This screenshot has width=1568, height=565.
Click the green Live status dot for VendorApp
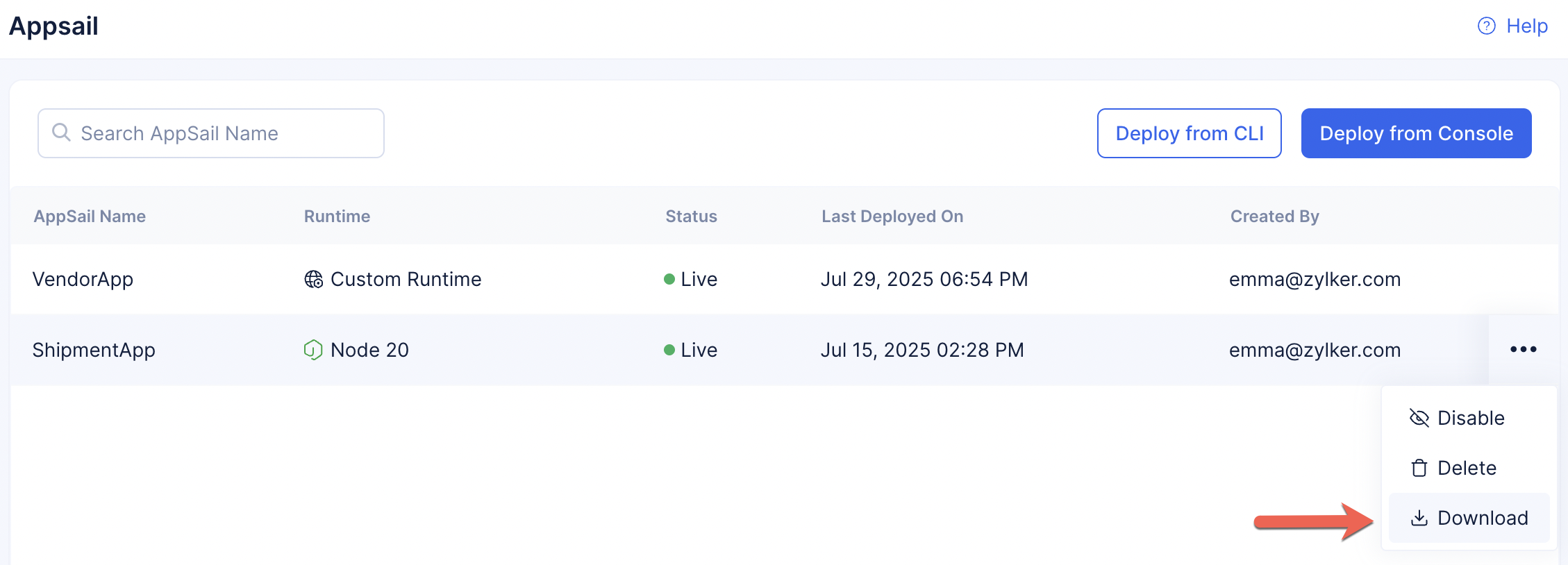pos(669,278)
